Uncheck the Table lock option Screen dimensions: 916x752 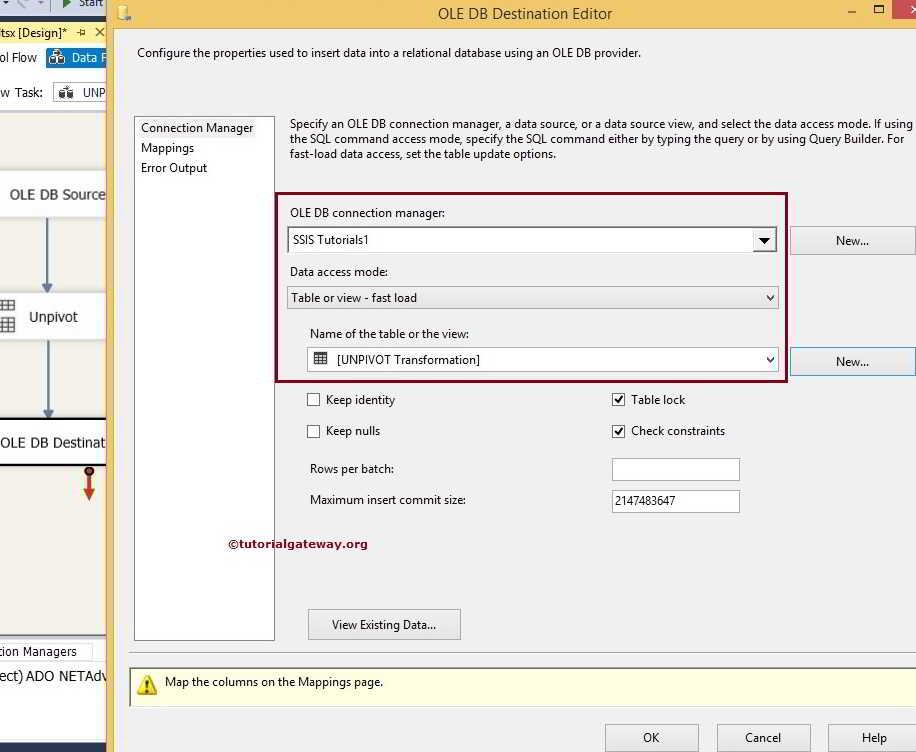point(619,400)
